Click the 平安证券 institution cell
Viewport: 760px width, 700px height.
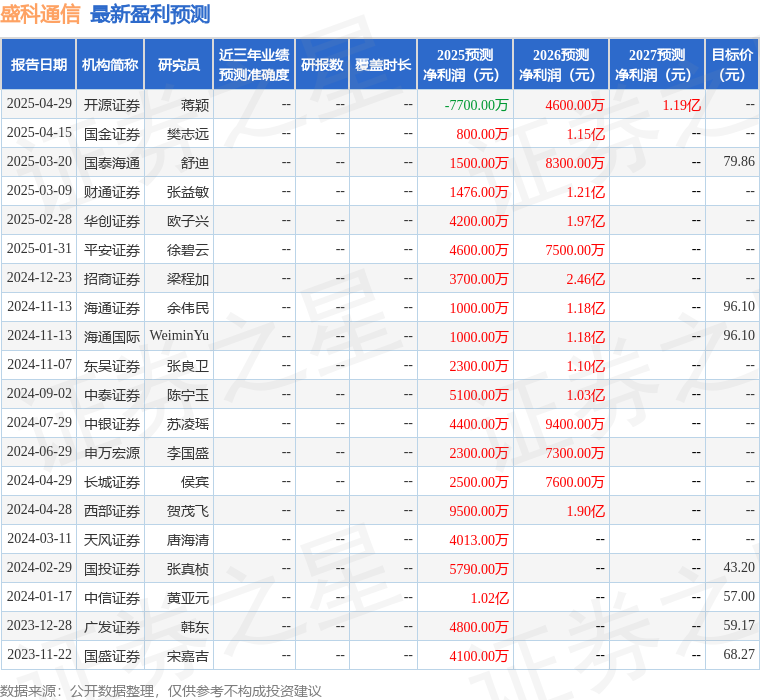click(112, 250)
